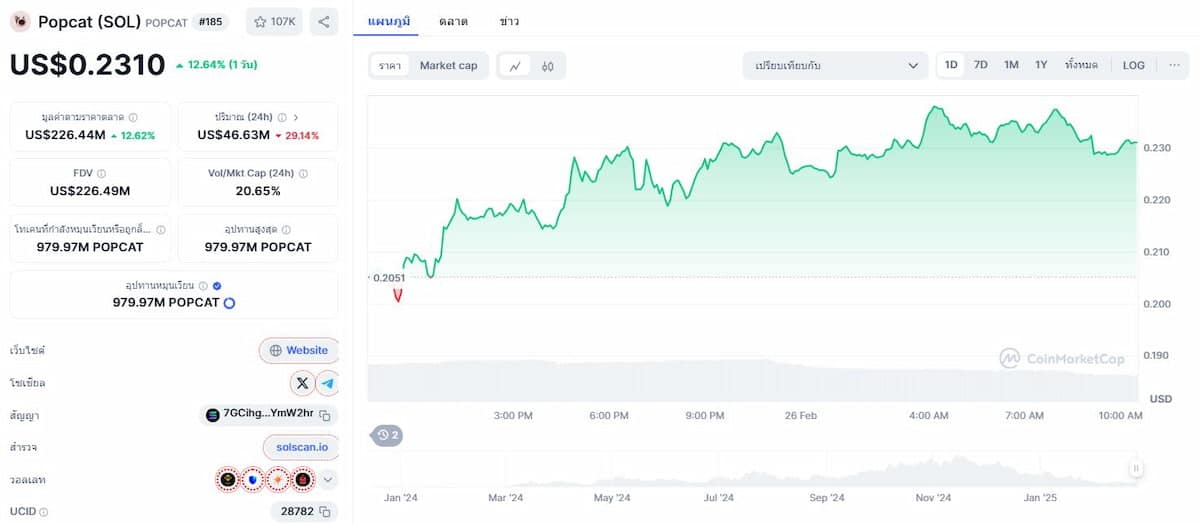The width and height of the screenshot is (1200, 524).
Task: Select the US$226.44M market cap value
Action: (x=65, y=135)
